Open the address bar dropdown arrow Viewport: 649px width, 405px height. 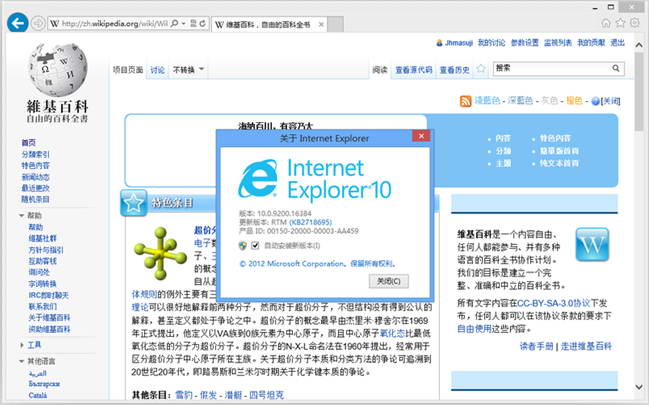coord(184,24)
